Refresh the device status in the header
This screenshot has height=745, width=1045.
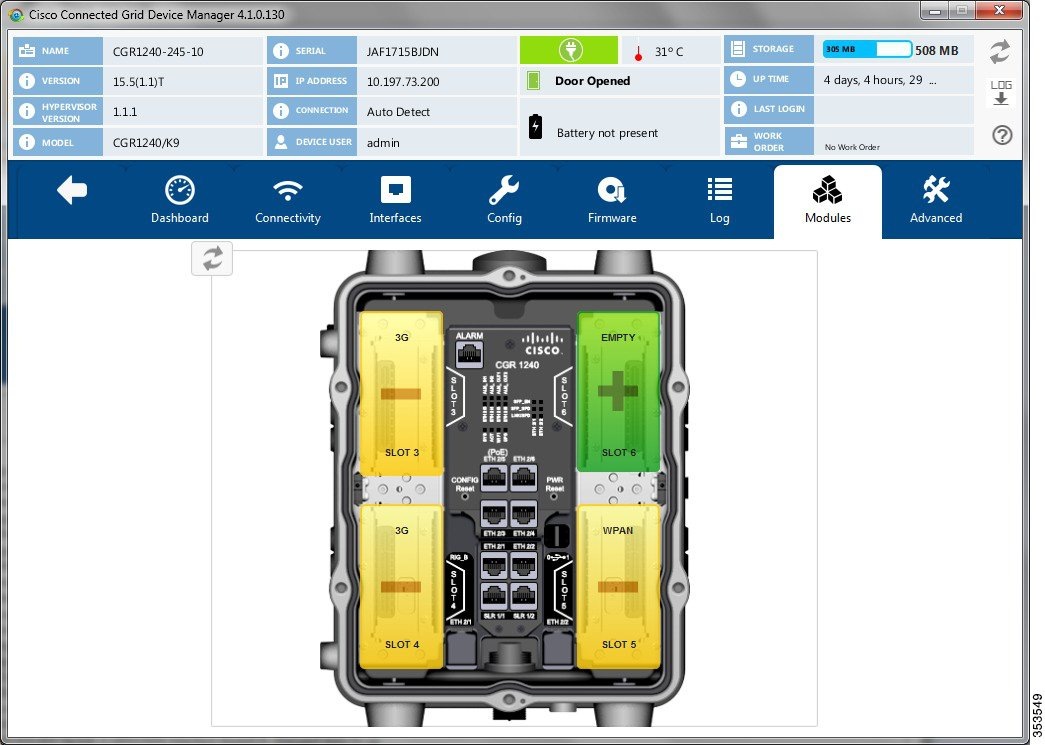(1000, 52)
